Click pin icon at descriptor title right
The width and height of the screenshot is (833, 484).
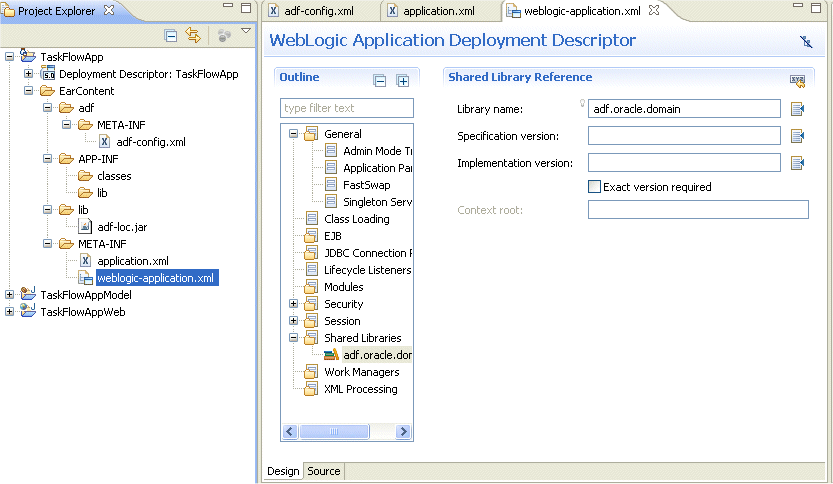point(806,42)
